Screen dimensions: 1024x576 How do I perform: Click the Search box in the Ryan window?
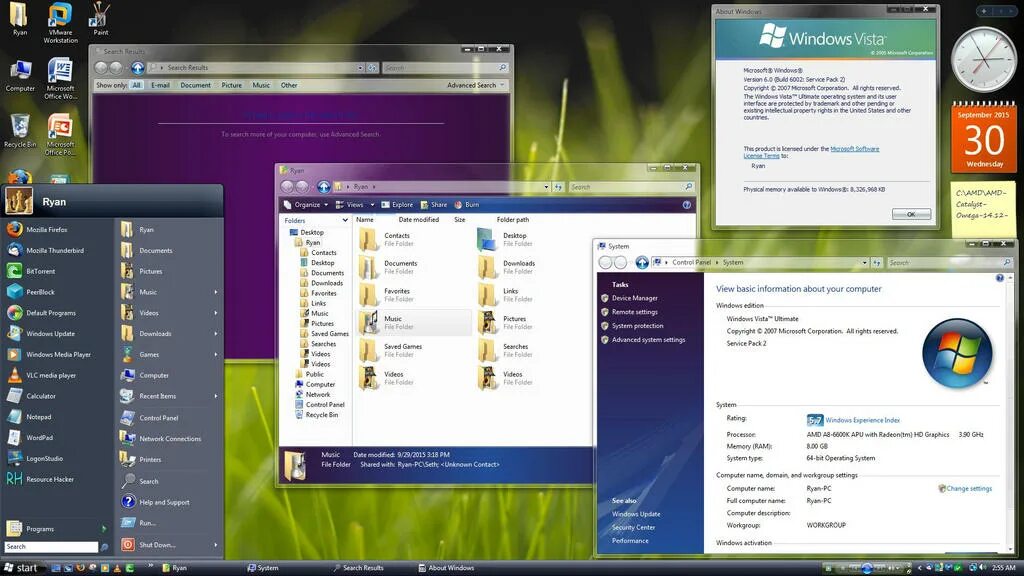[x=630, y=187]
